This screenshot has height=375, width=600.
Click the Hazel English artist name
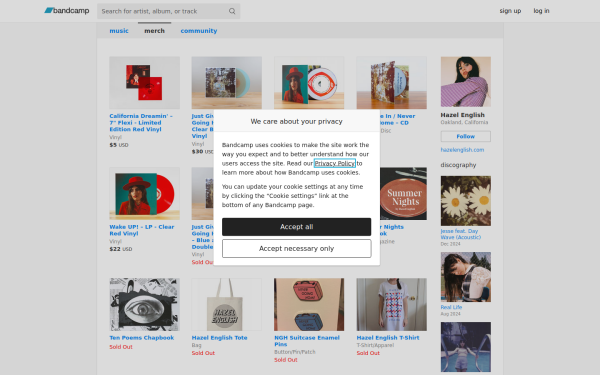tap(462, 115)
